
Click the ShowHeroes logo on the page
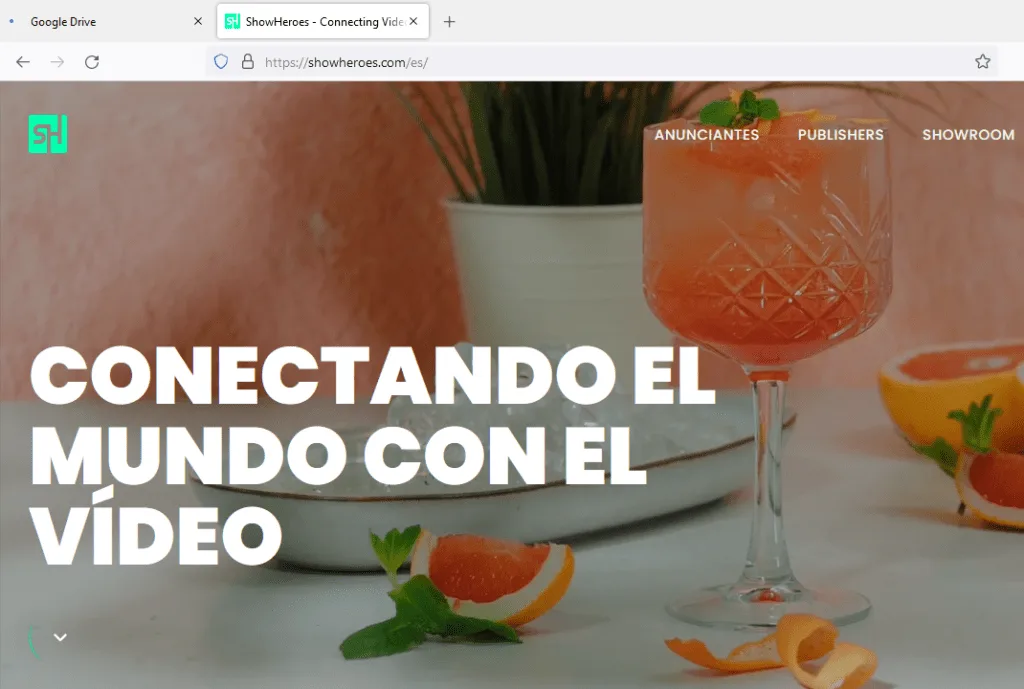coord(47,134)
